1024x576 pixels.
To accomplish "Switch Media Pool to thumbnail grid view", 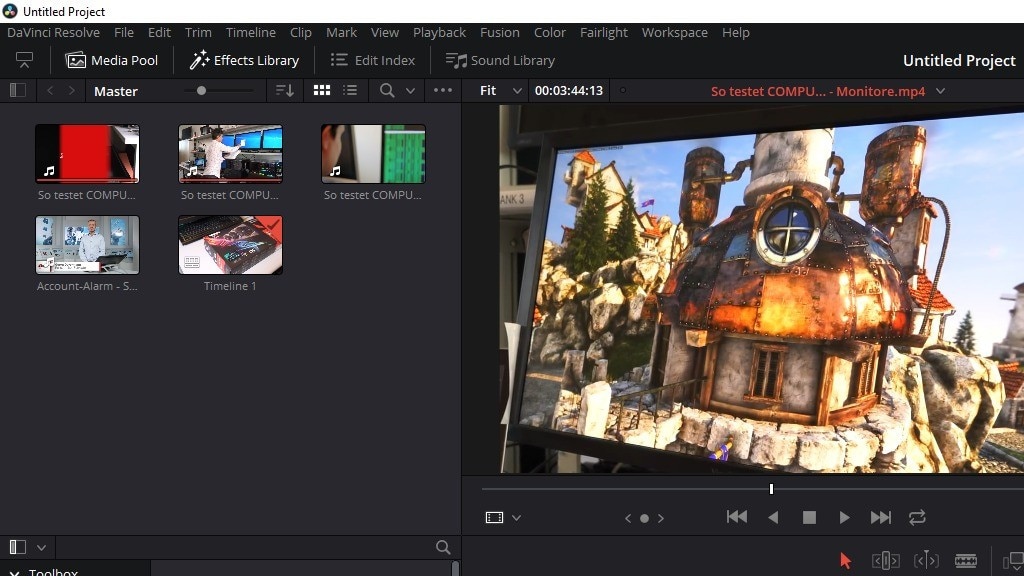I will pyautogui.click(x=321, y=90).
